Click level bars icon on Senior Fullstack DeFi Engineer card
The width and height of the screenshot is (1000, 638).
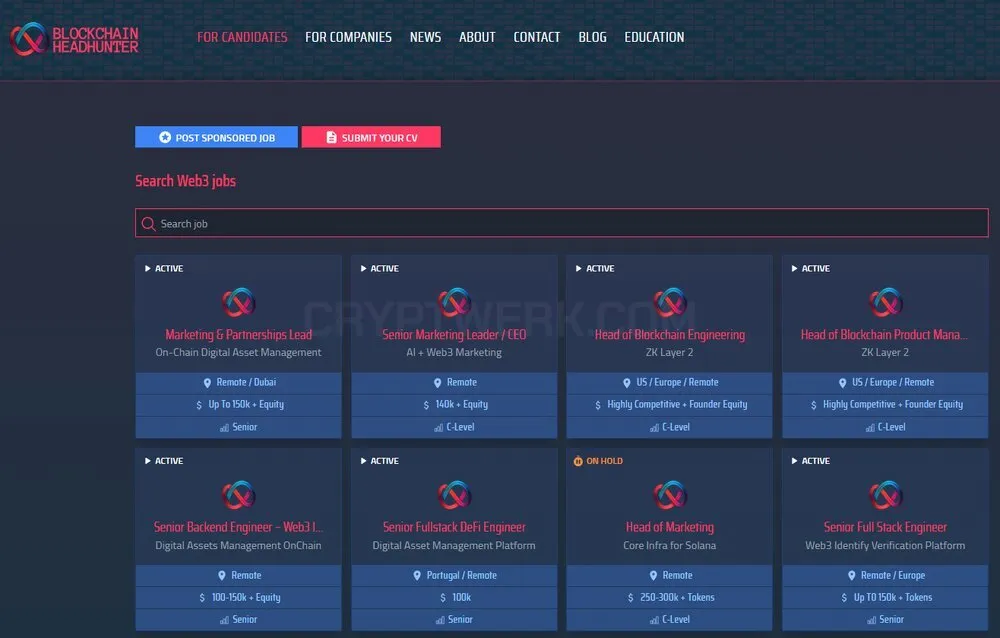[440, 620]
